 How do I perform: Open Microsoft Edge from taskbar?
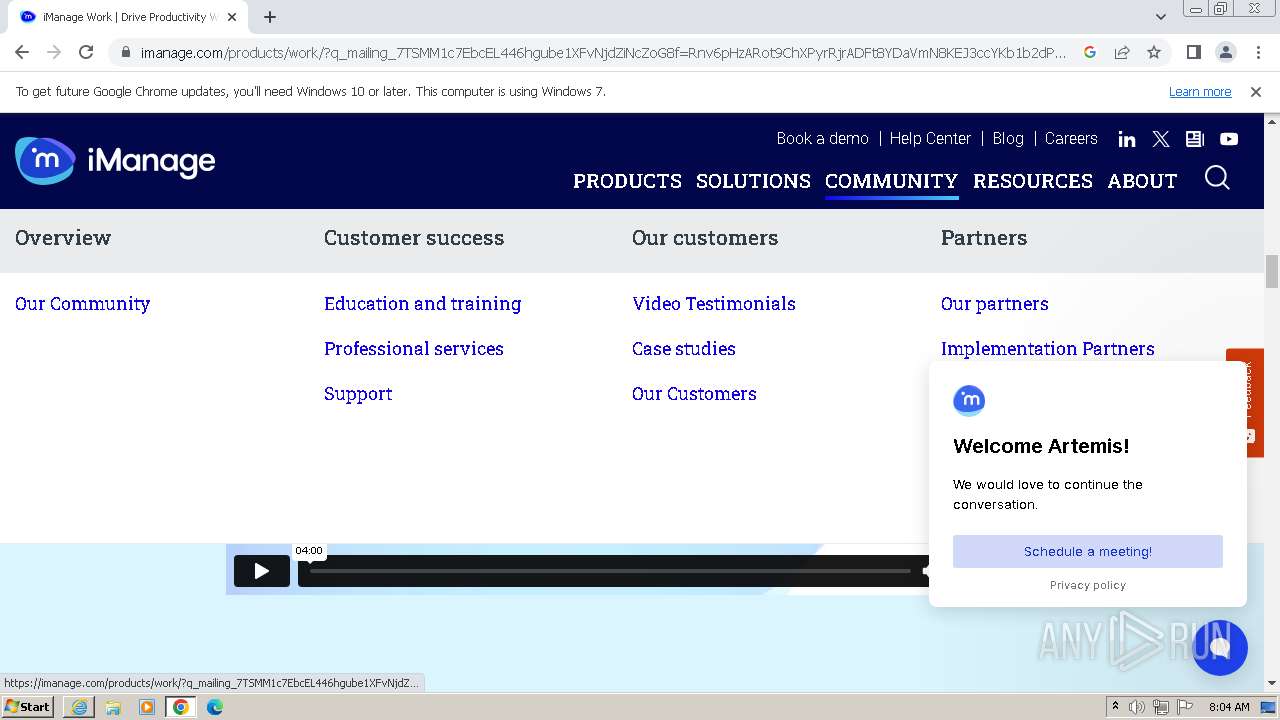(x=215, y=707)
